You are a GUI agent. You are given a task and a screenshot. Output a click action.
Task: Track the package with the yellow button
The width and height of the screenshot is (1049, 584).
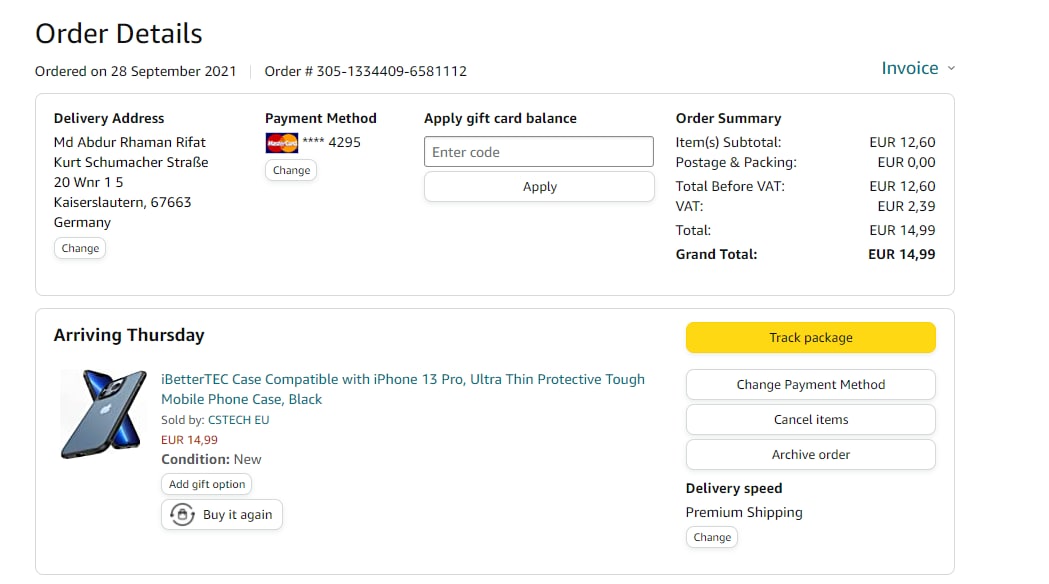click(810, 338)
